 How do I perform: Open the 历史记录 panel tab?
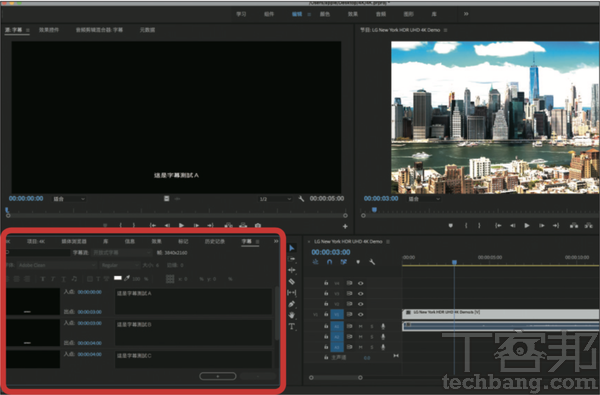click(215, 242)
